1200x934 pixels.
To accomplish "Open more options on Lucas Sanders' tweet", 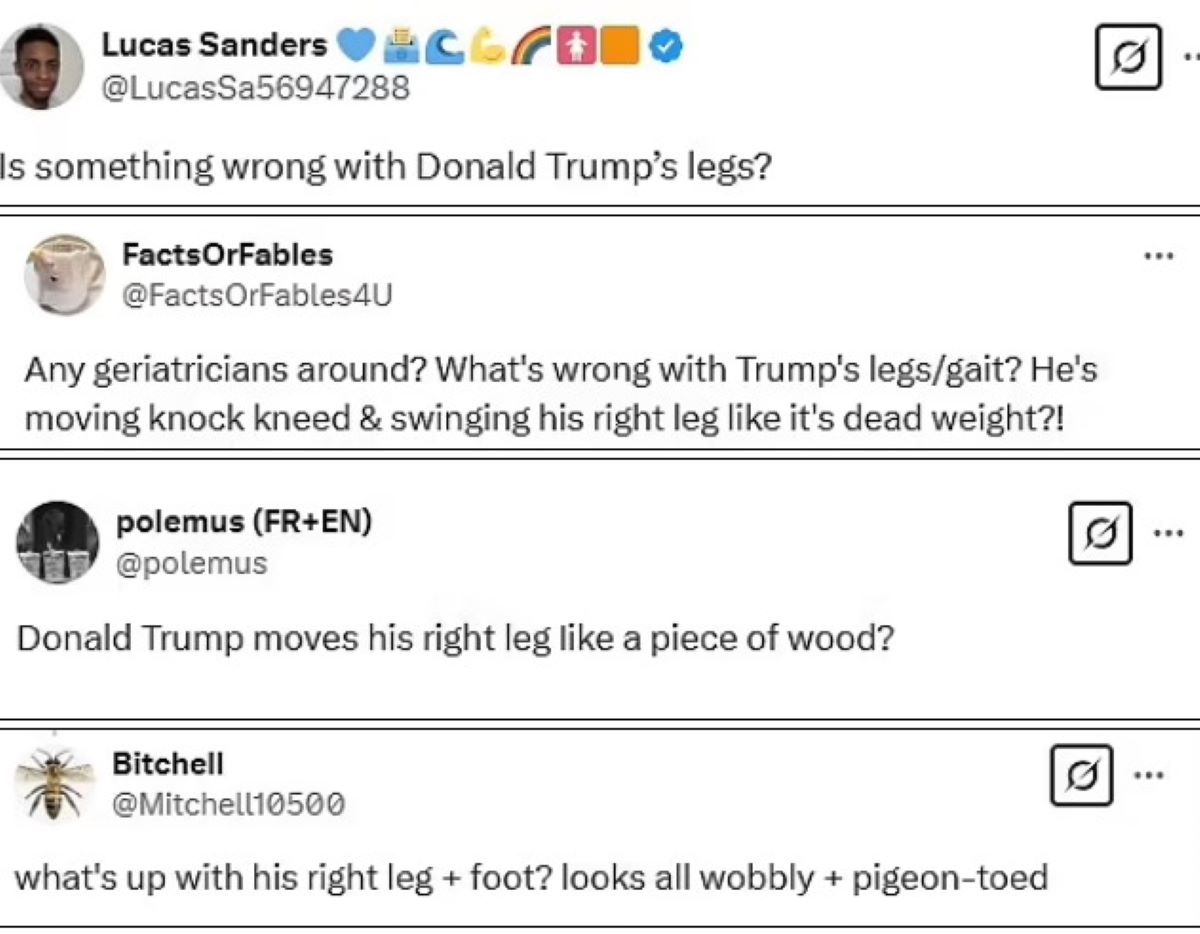I will click(x=1190, y=57).
